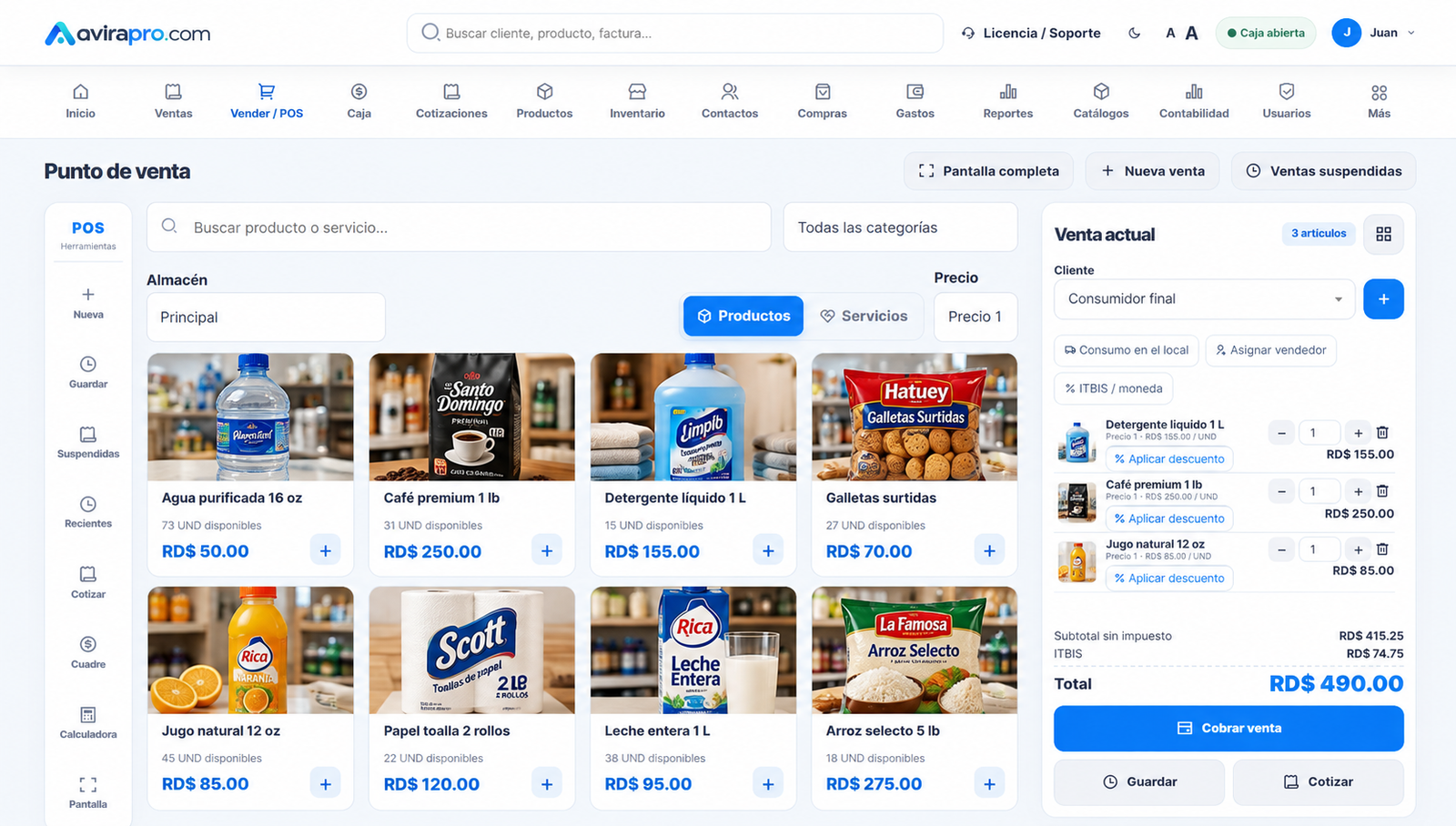This screenshot has width=1456, height=826.
Task: Click Pantalla completa button
Action: (988, 171)
